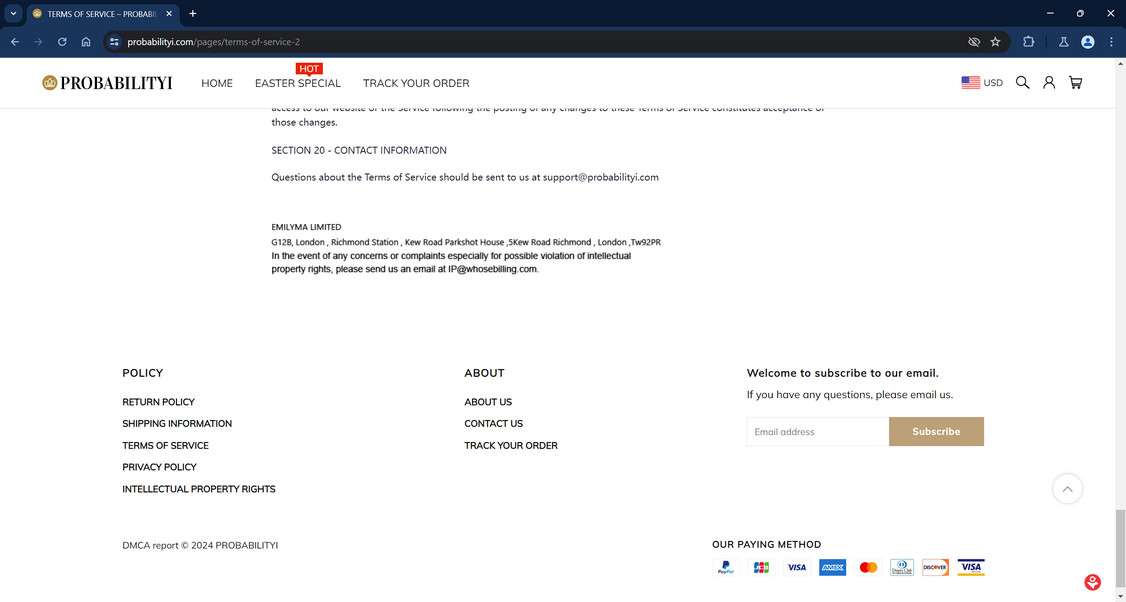Click the account icon in the header
Screen dimensions: 1126x602
point(1049,82)
